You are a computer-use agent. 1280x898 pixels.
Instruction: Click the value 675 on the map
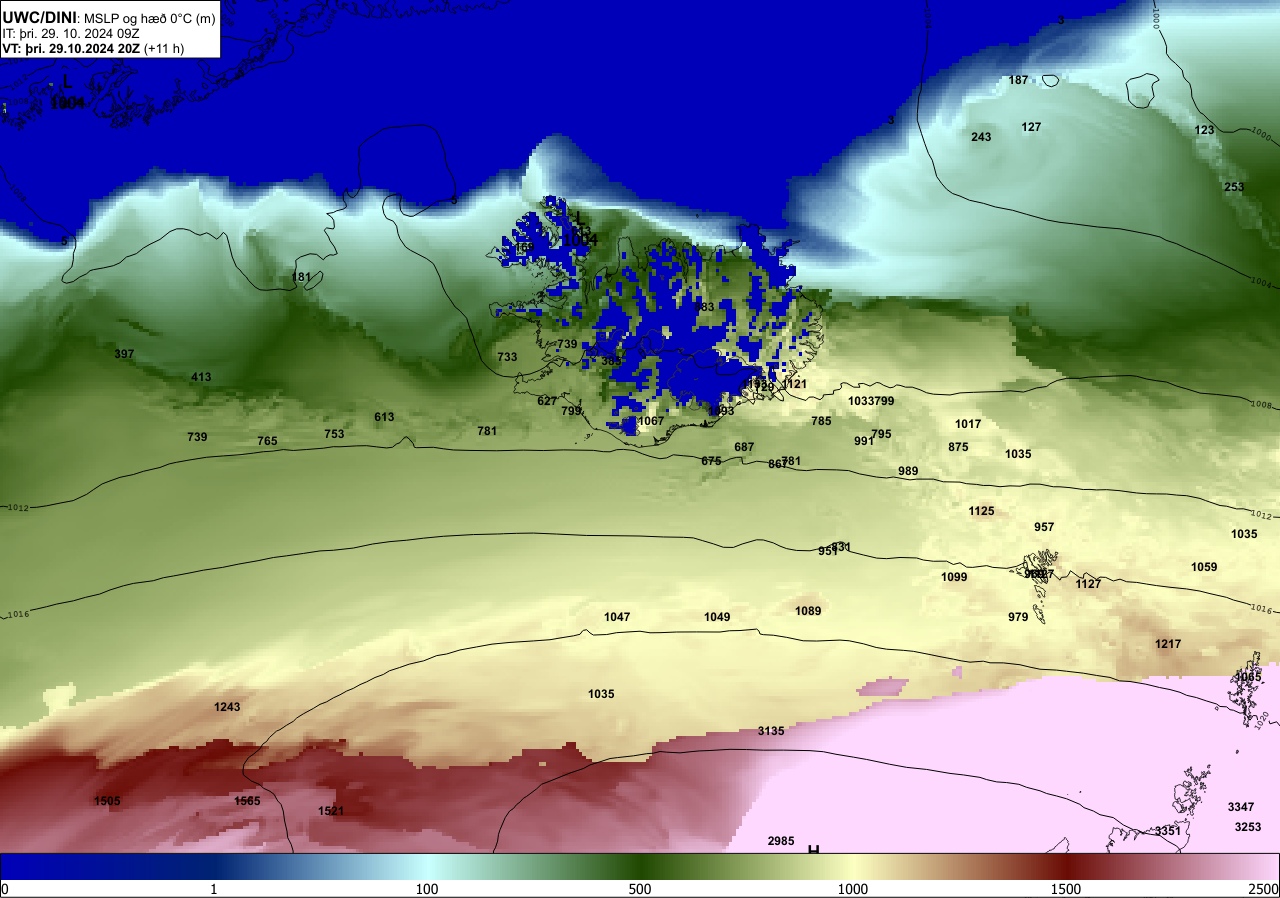(711, 461)
